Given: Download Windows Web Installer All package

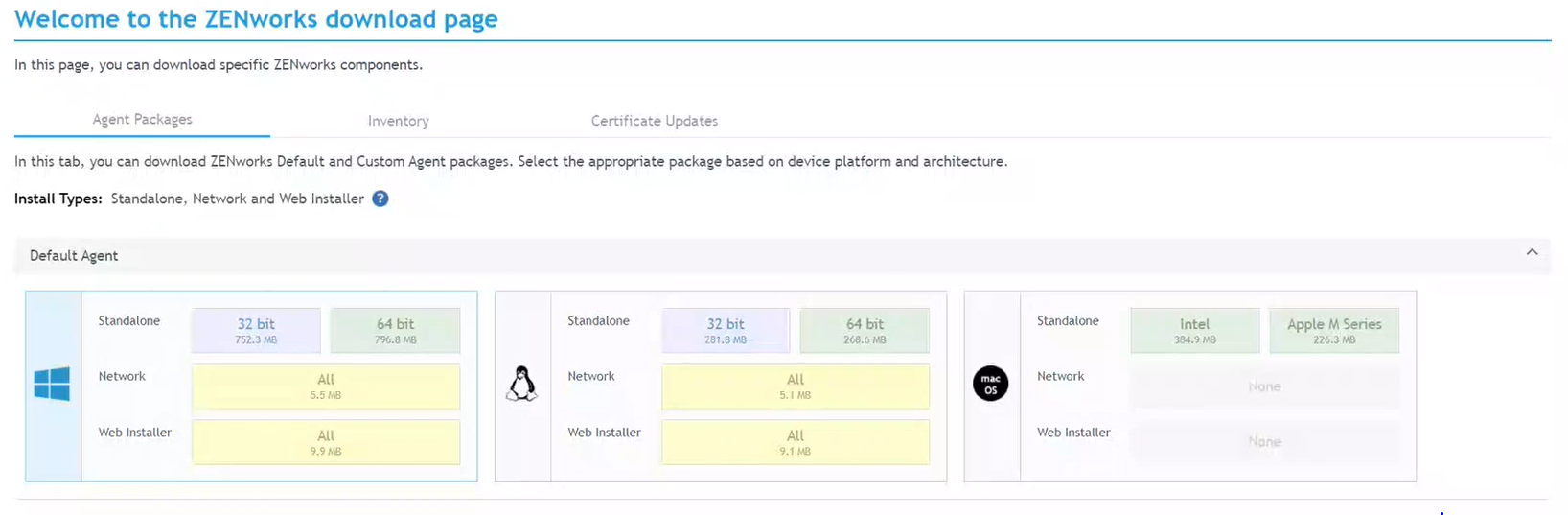Looking at the screenshot, I should coord(326,441).
